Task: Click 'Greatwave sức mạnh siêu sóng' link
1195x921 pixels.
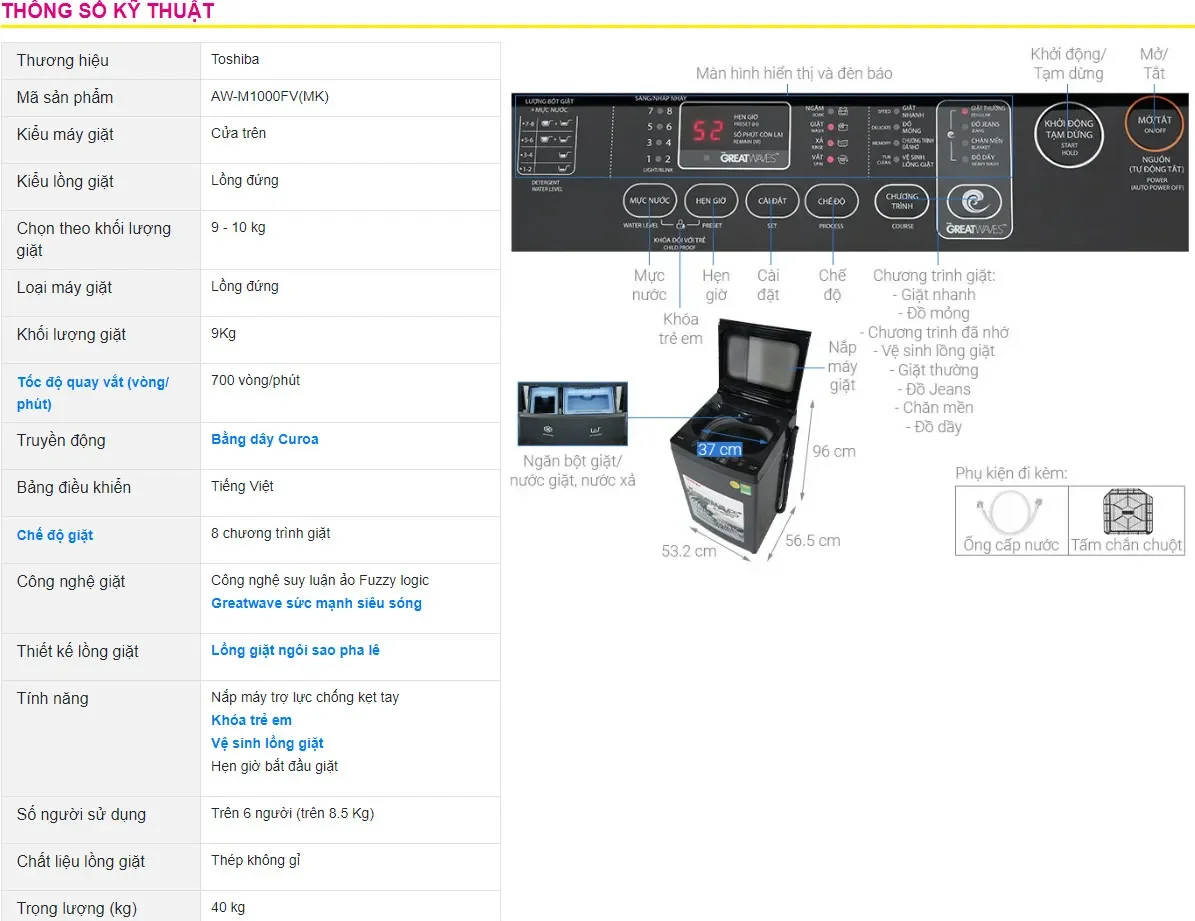Action: click(316, 603)
